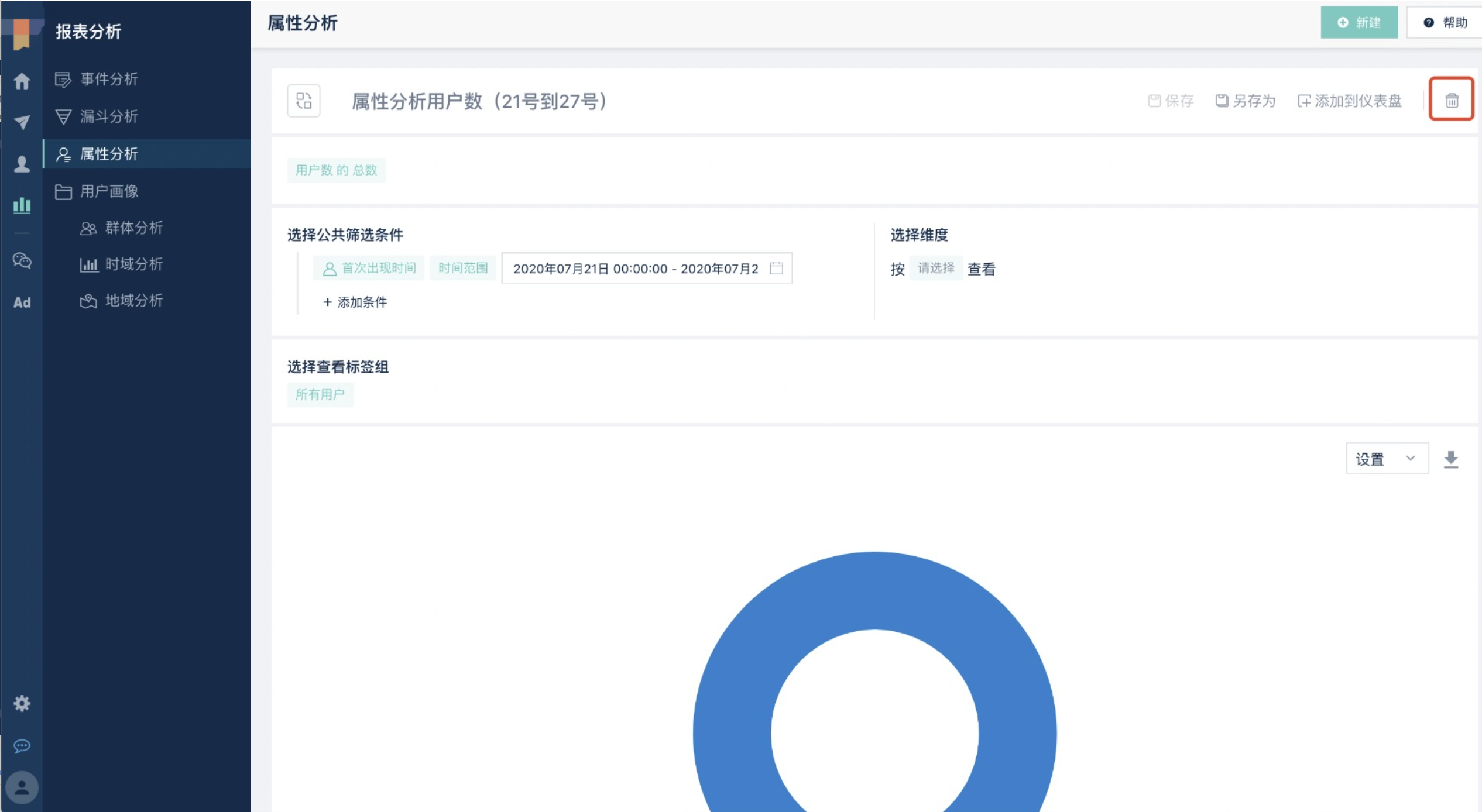1482x812 pixels.
Task: Open the 首次出现时间 property selector
Action: coord(369,268)
